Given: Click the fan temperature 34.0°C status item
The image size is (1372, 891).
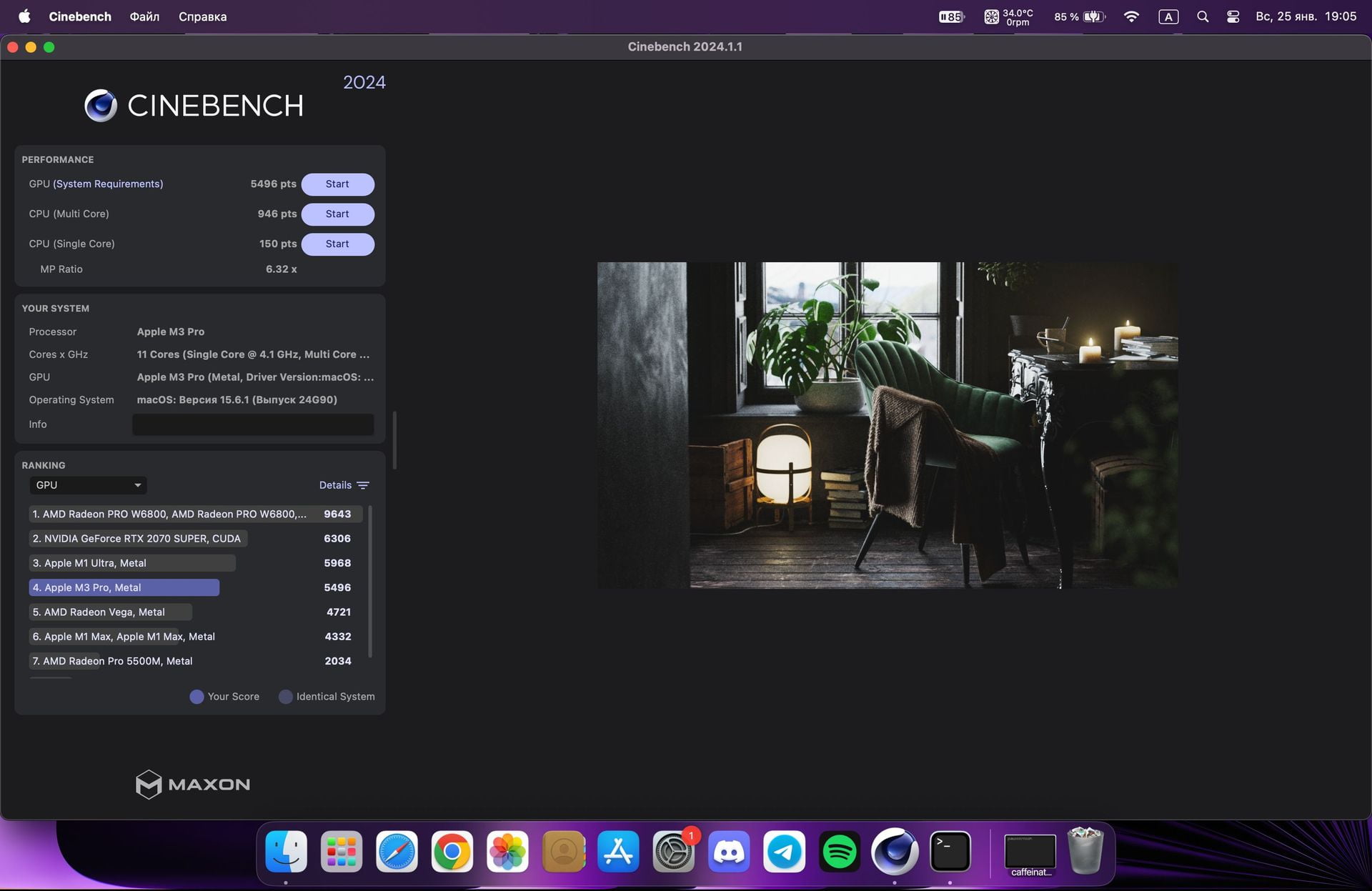Looking at the screenshot, I should tap(1008, 16).
